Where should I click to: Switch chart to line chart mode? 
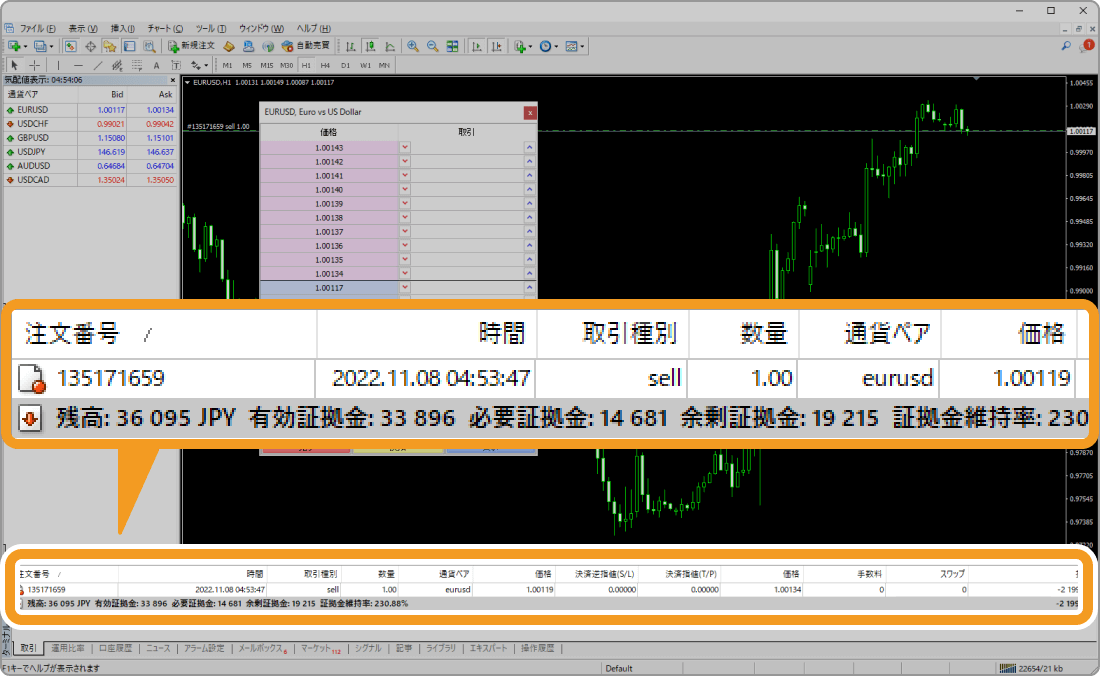(390, 46)
